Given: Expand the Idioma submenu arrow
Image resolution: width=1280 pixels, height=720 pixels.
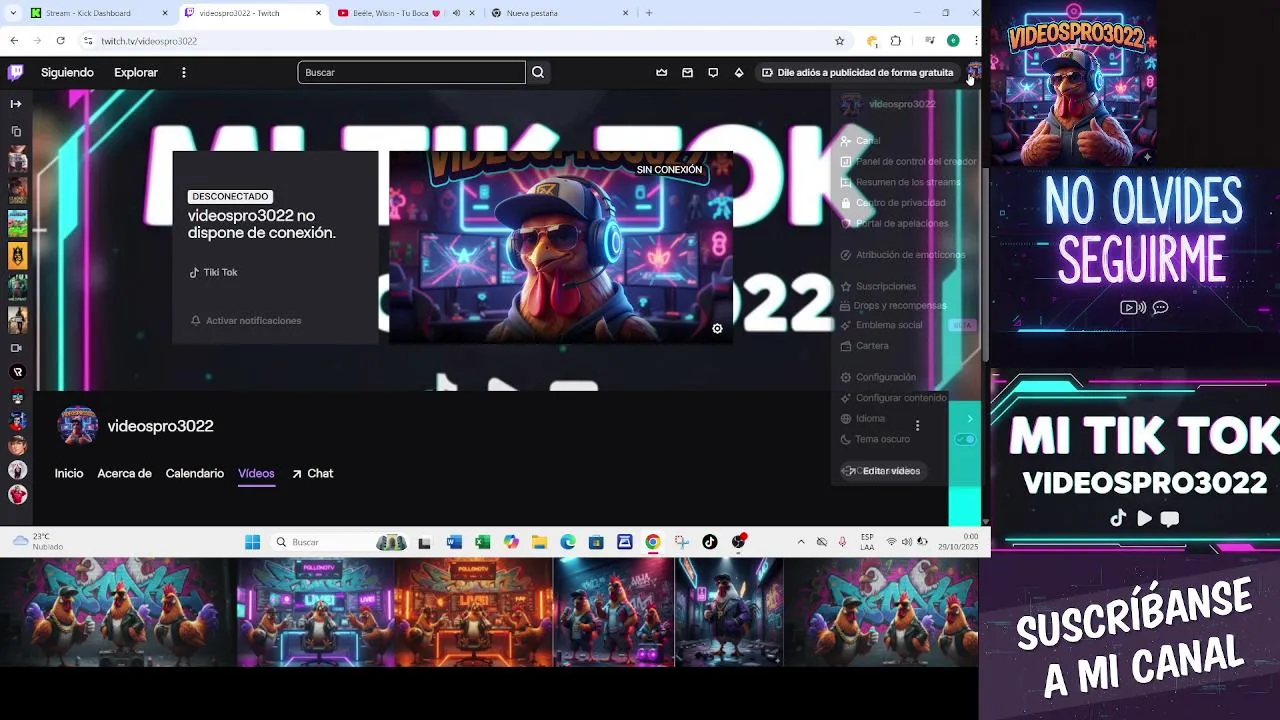Looking at the screenshot, I should (969, 419).
